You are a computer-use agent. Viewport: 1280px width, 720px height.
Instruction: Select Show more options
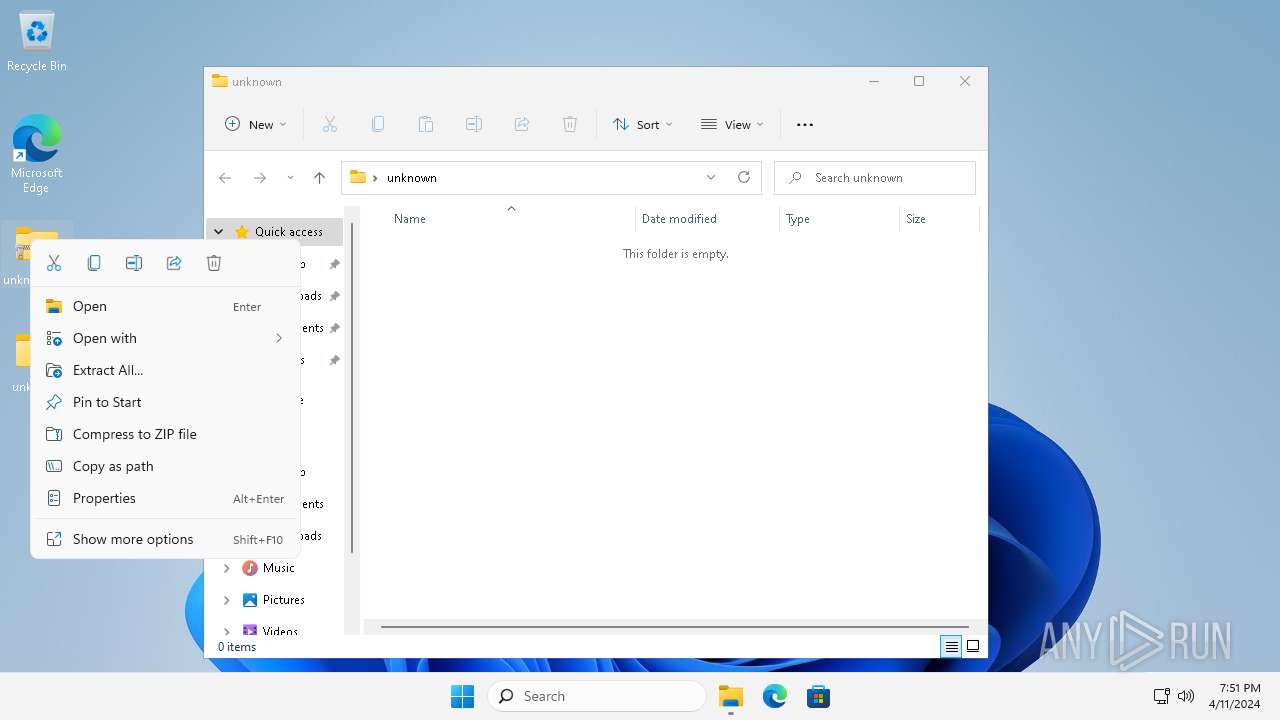tap(165, 539)
